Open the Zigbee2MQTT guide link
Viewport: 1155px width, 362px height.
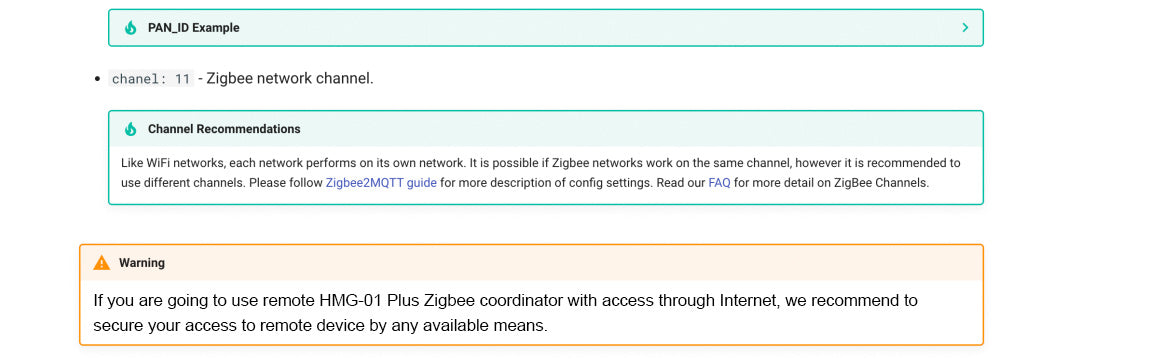[381, 183]
